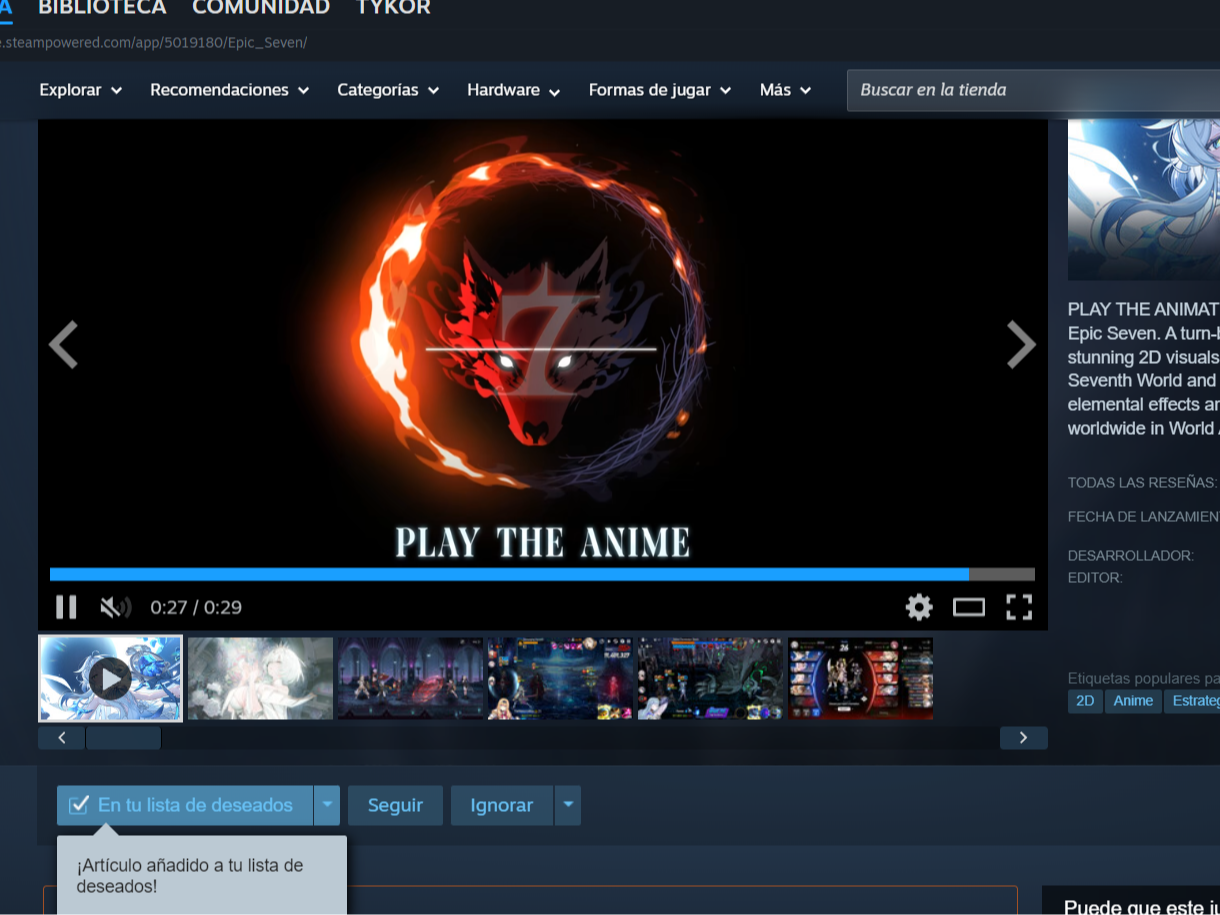This screenshot has height=915, width=1220.
Task: Open video settings gear
Action: click(919, 606)
